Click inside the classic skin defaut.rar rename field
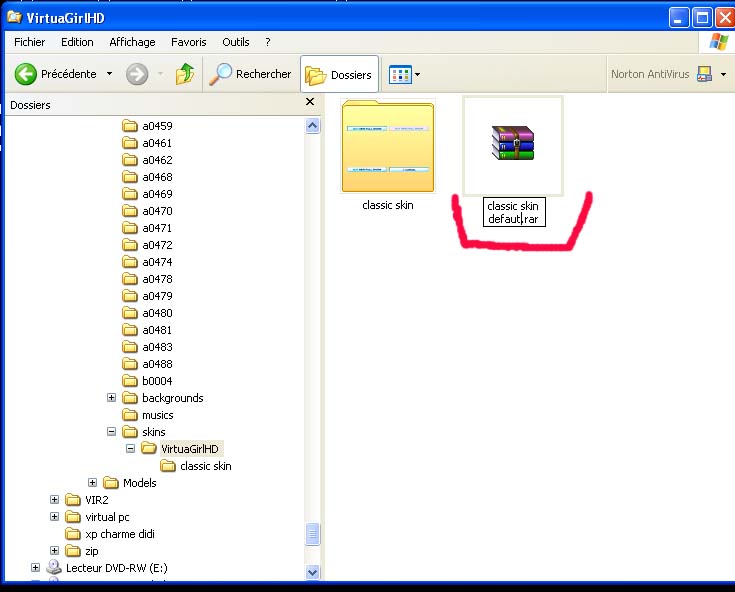Viewport: 735px width, 592px height. (514, 212)
